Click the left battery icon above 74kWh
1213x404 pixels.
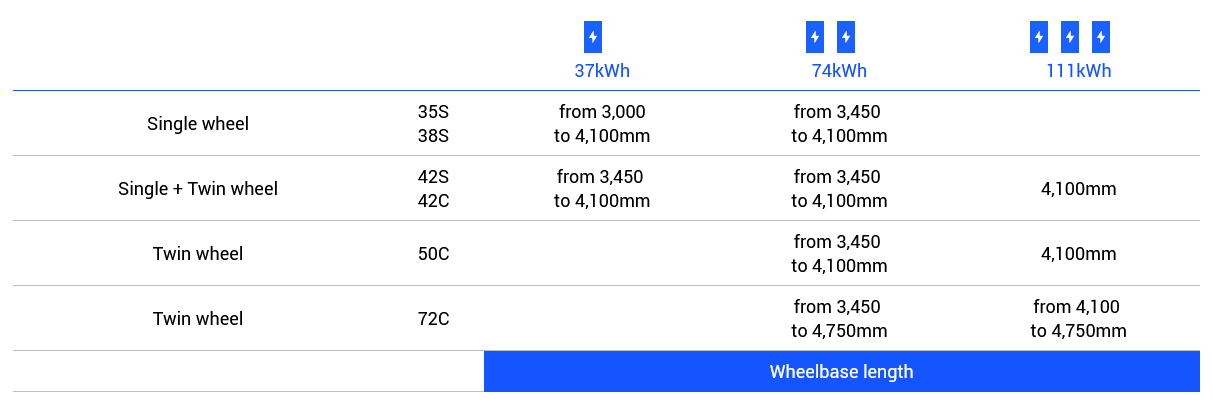[x=815, y=37]
